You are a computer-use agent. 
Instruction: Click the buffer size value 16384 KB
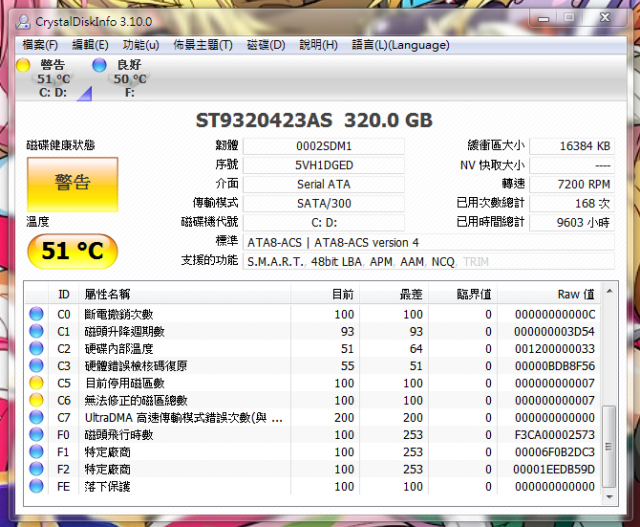click(572, 146)
